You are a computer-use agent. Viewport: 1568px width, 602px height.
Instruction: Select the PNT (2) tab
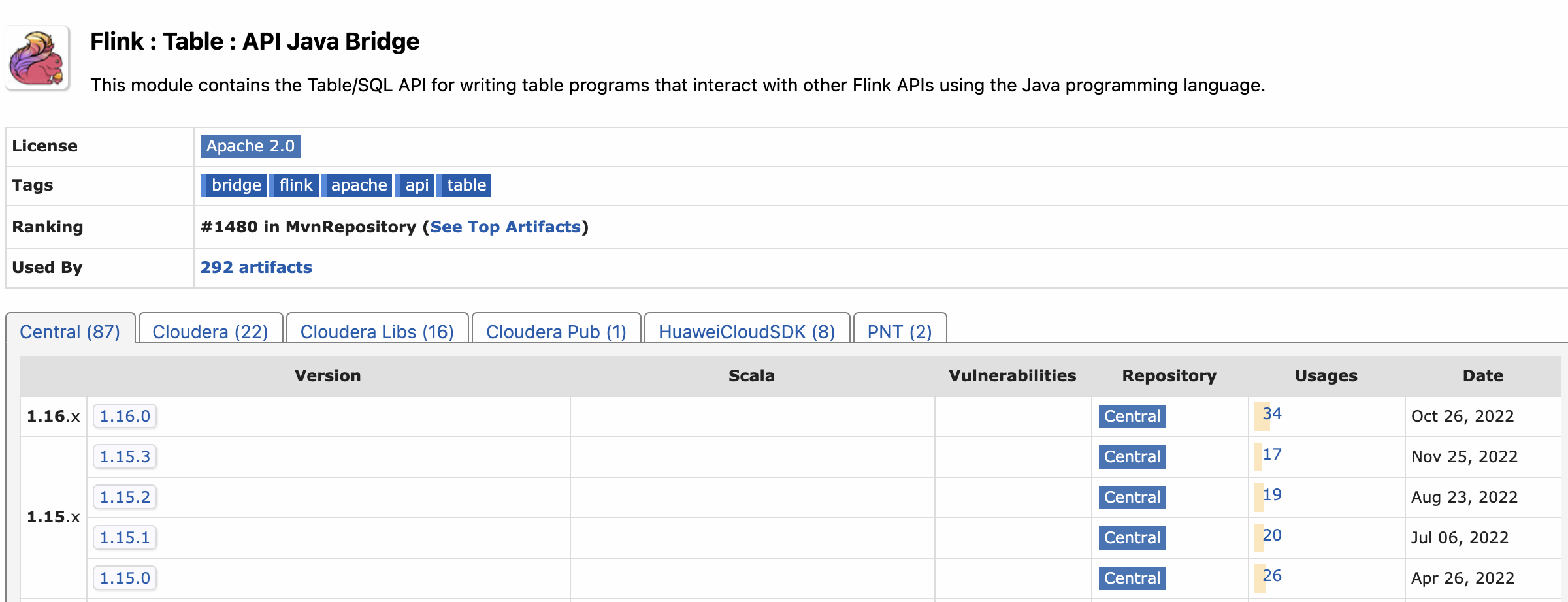point(900,332)
